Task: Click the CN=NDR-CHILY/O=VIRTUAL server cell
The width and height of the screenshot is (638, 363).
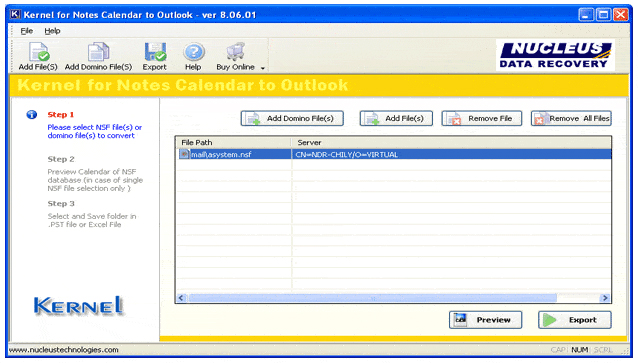Action: [x=347, y=155]
